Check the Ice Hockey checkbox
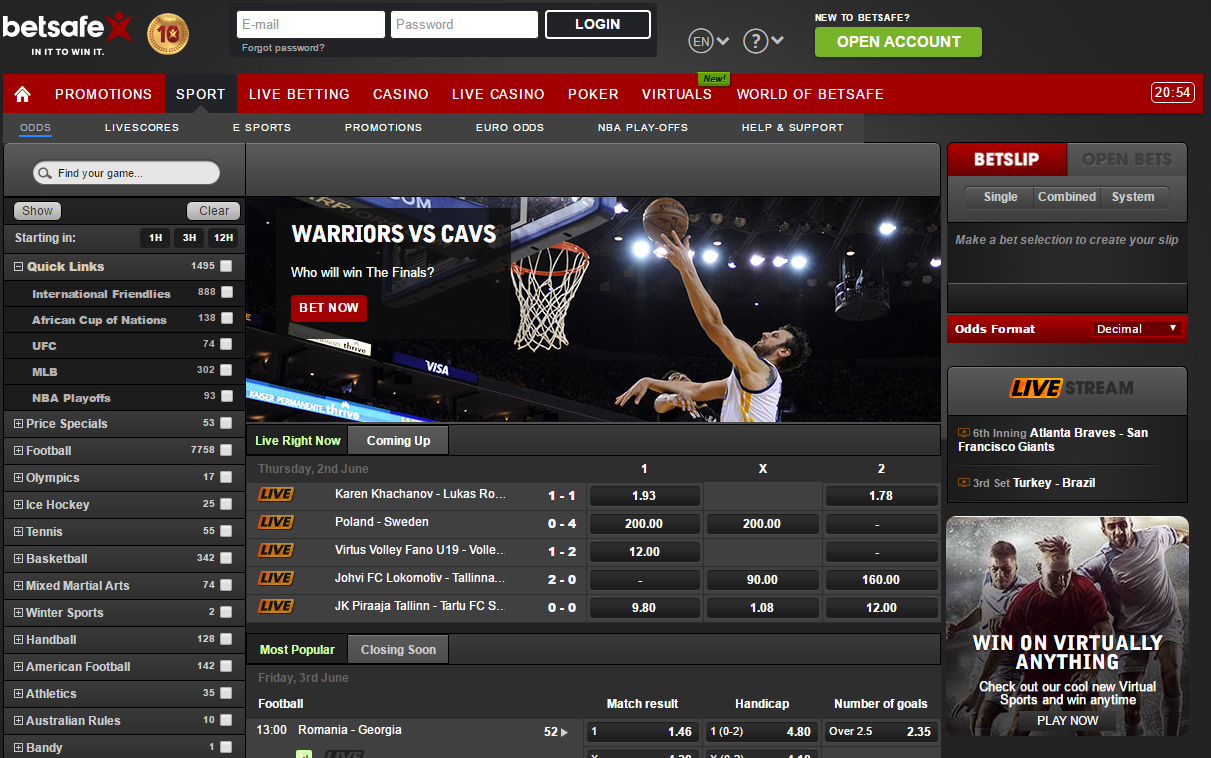The width and height of the screenshot is (1211, 758). (x=227, y=504)
